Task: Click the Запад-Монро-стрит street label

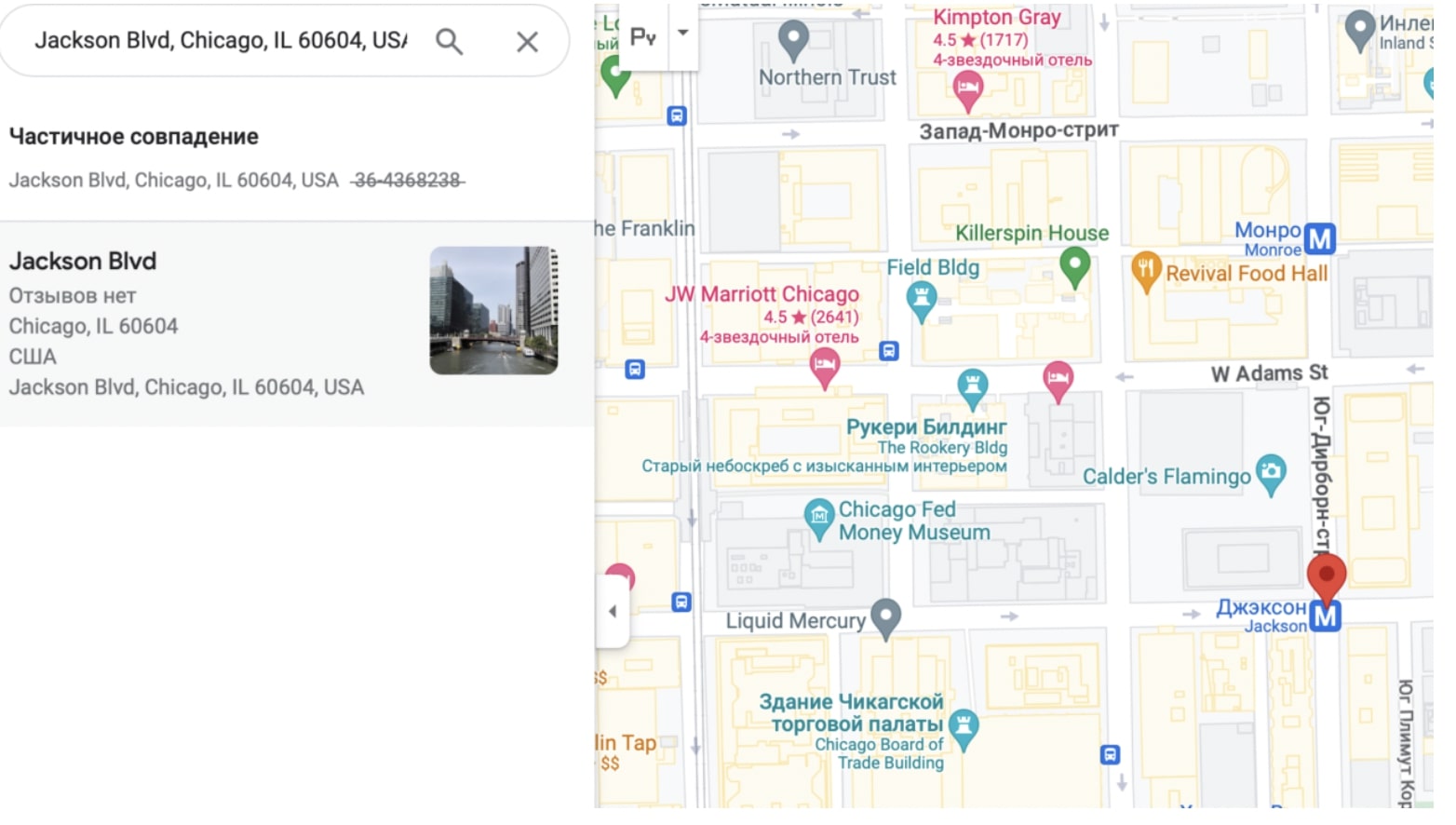Action: (1018, 130)
